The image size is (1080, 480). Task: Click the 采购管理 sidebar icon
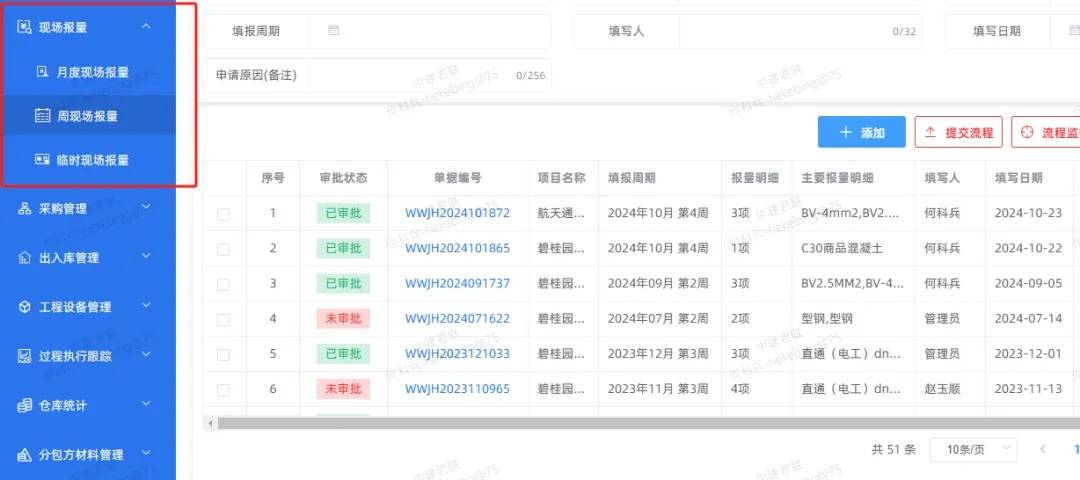[24, 209]
